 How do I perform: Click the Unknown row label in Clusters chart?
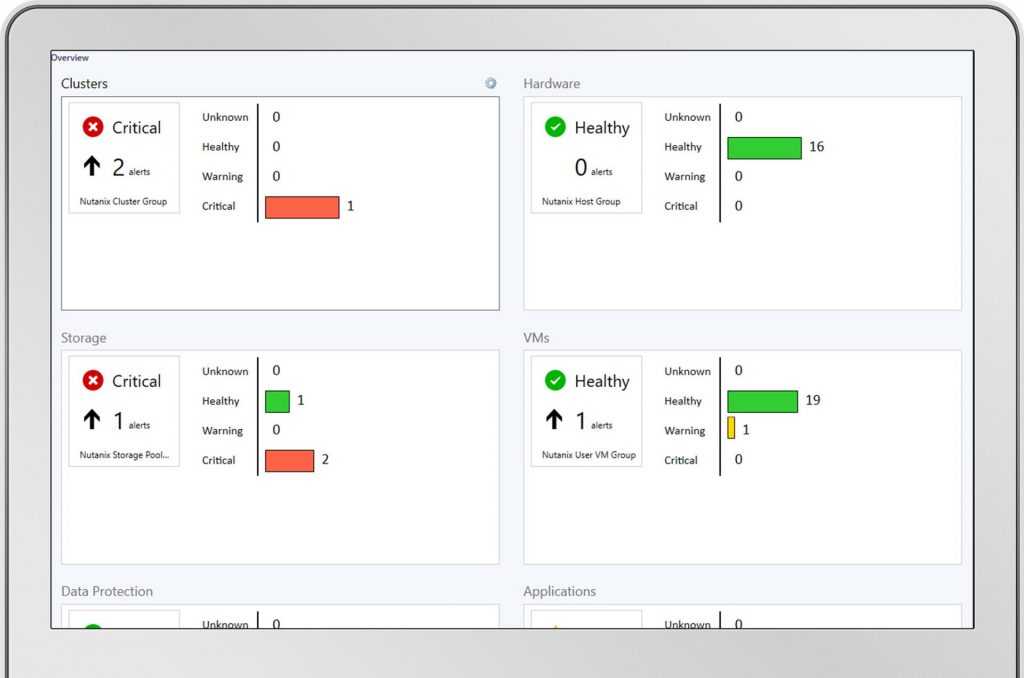225,117
